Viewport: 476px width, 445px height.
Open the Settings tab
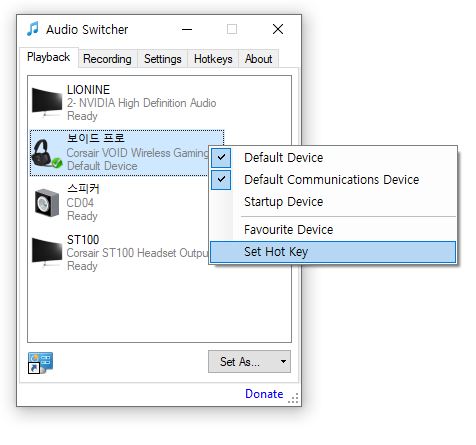point(163,59)
